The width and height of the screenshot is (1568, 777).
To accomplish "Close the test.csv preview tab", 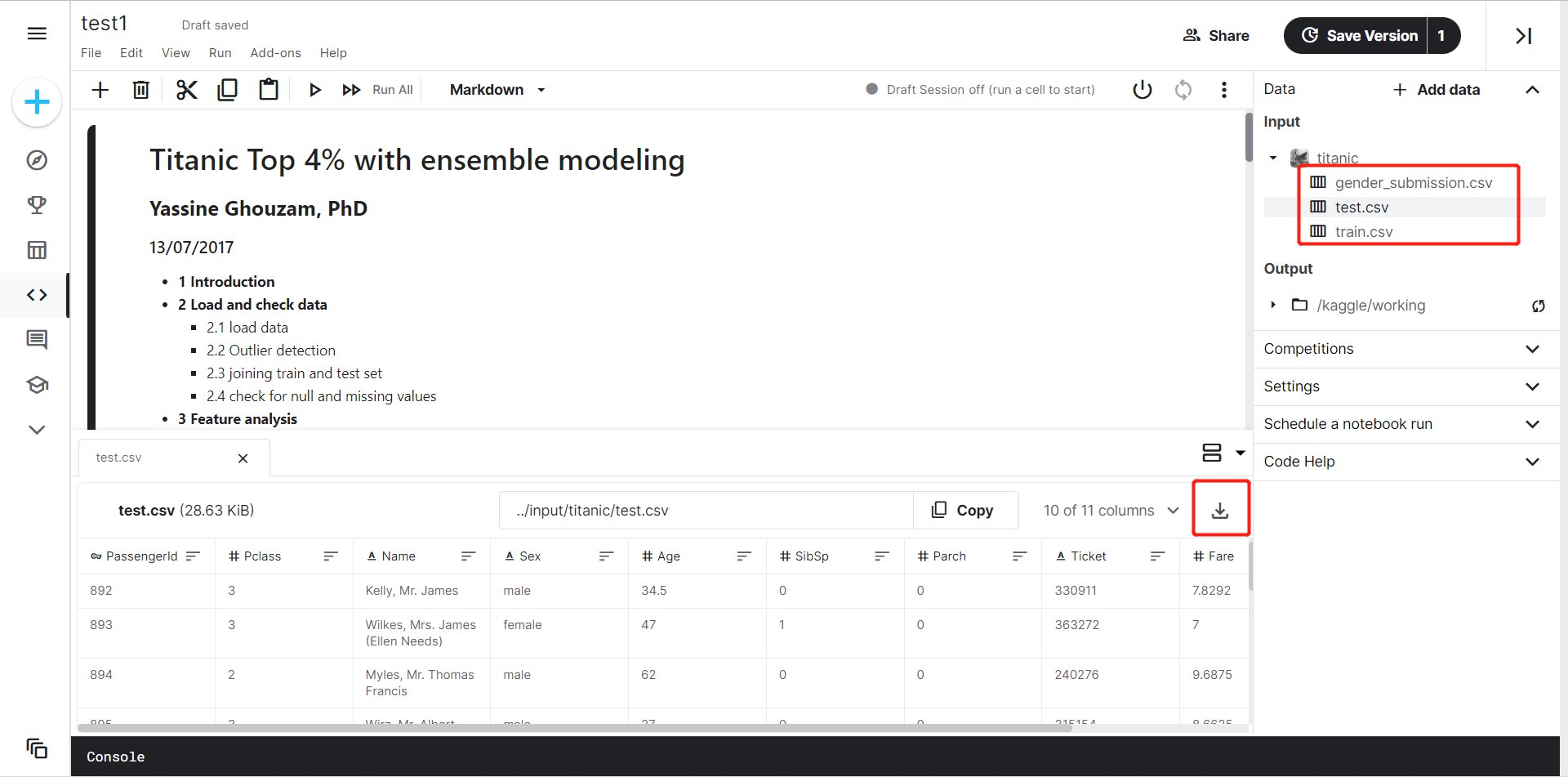I will coord(243,458).
